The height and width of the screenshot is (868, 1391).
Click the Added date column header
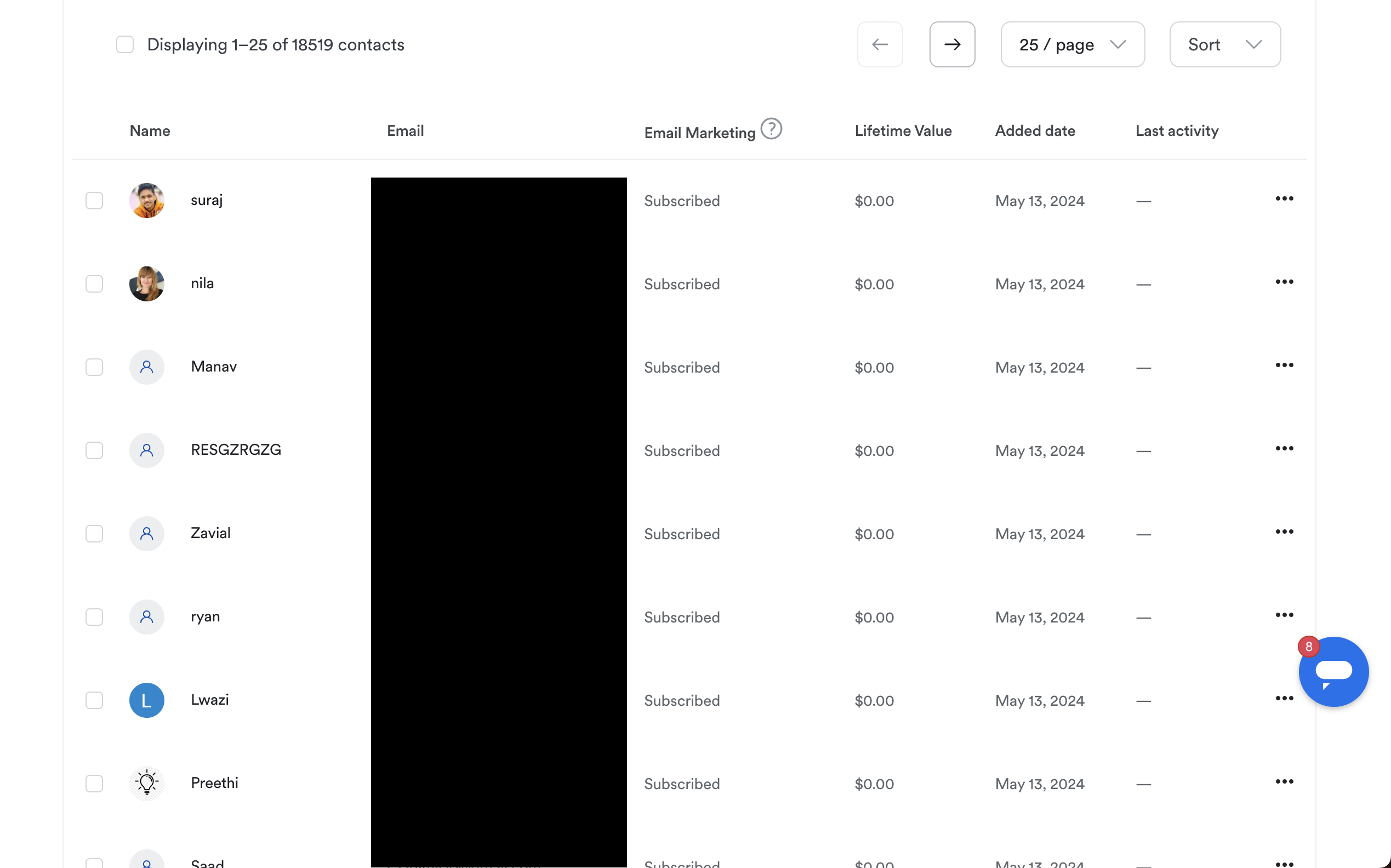1035,131
